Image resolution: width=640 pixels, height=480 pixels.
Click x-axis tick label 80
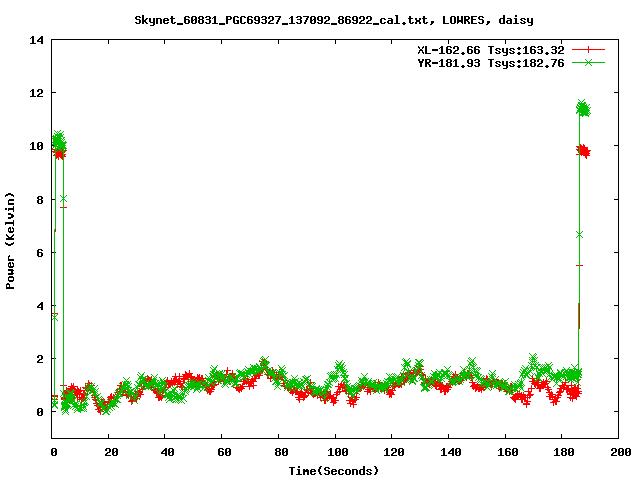[x=281, y=452]
